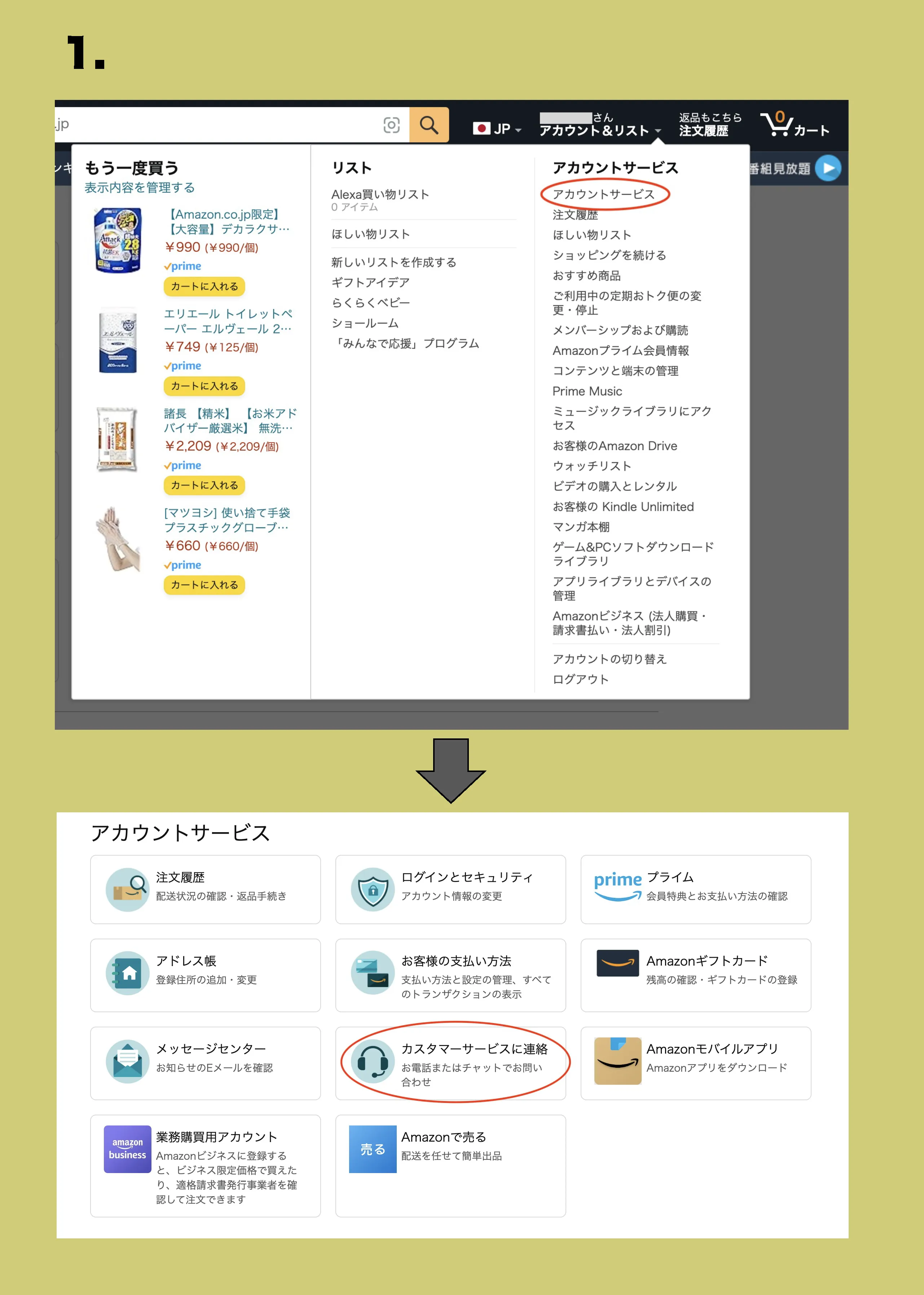Click the camera lens search icon
The image size is (924, 1295).
pyautogui.click(x=391, y=125)
